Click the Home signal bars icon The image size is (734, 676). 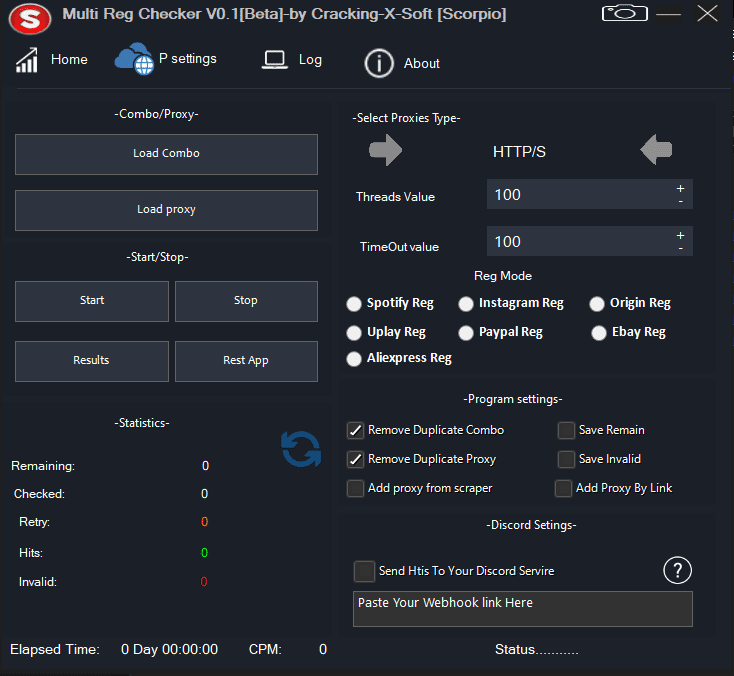click(x=27, y=60)
